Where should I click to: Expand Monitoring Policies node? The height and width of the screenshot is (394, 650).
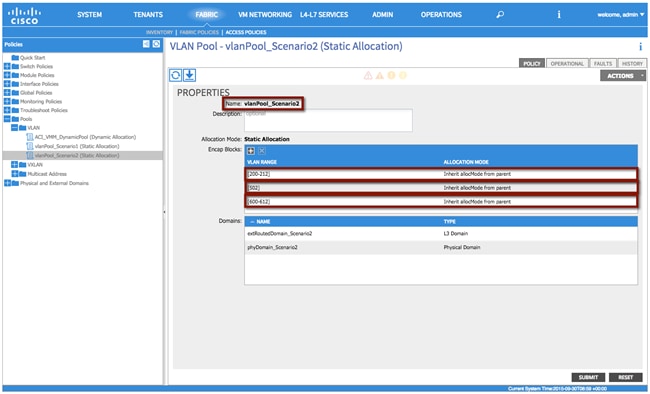click(x=7, y=101)
